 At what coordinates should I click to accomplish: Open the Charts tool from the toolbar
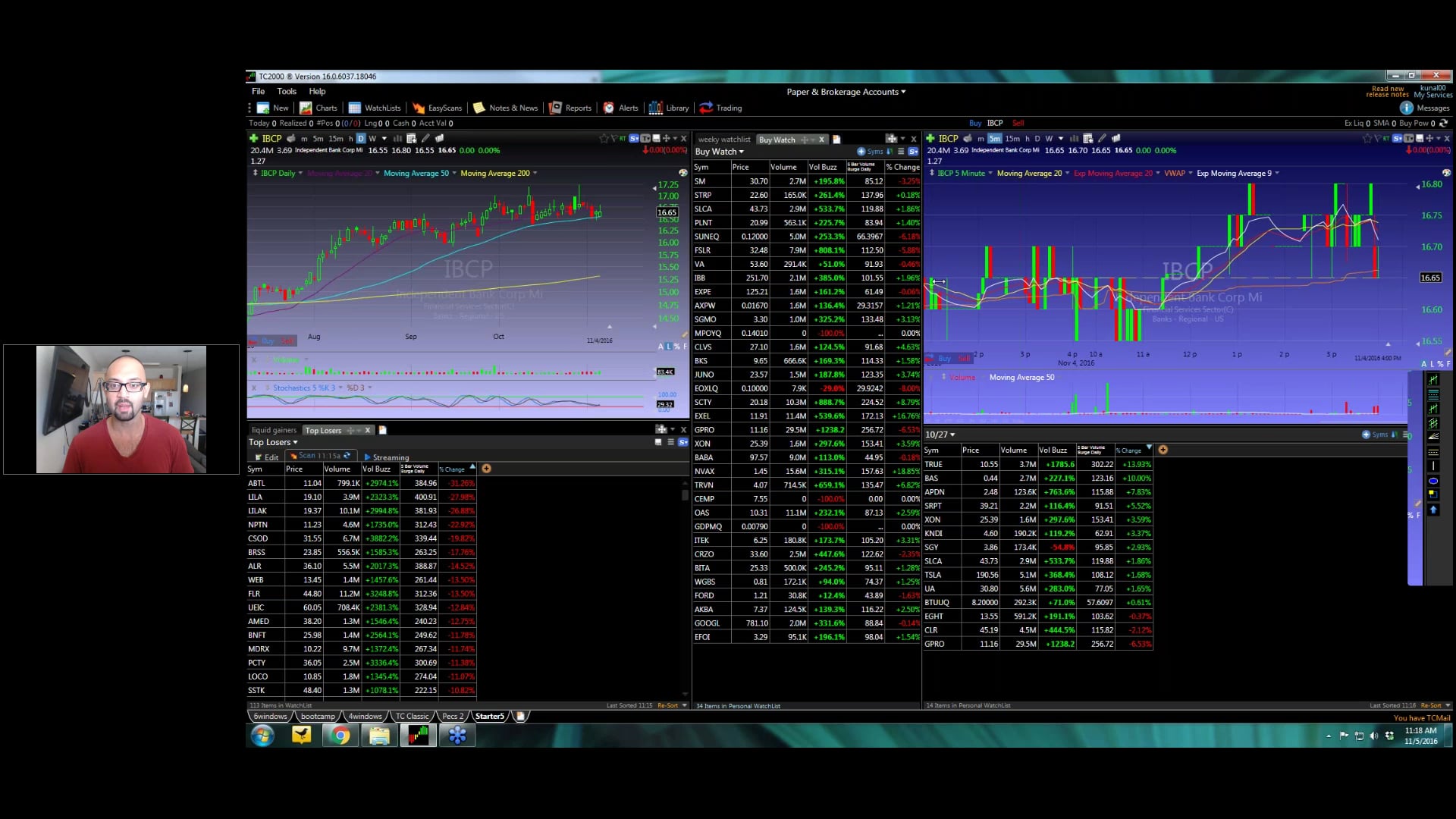317,108
